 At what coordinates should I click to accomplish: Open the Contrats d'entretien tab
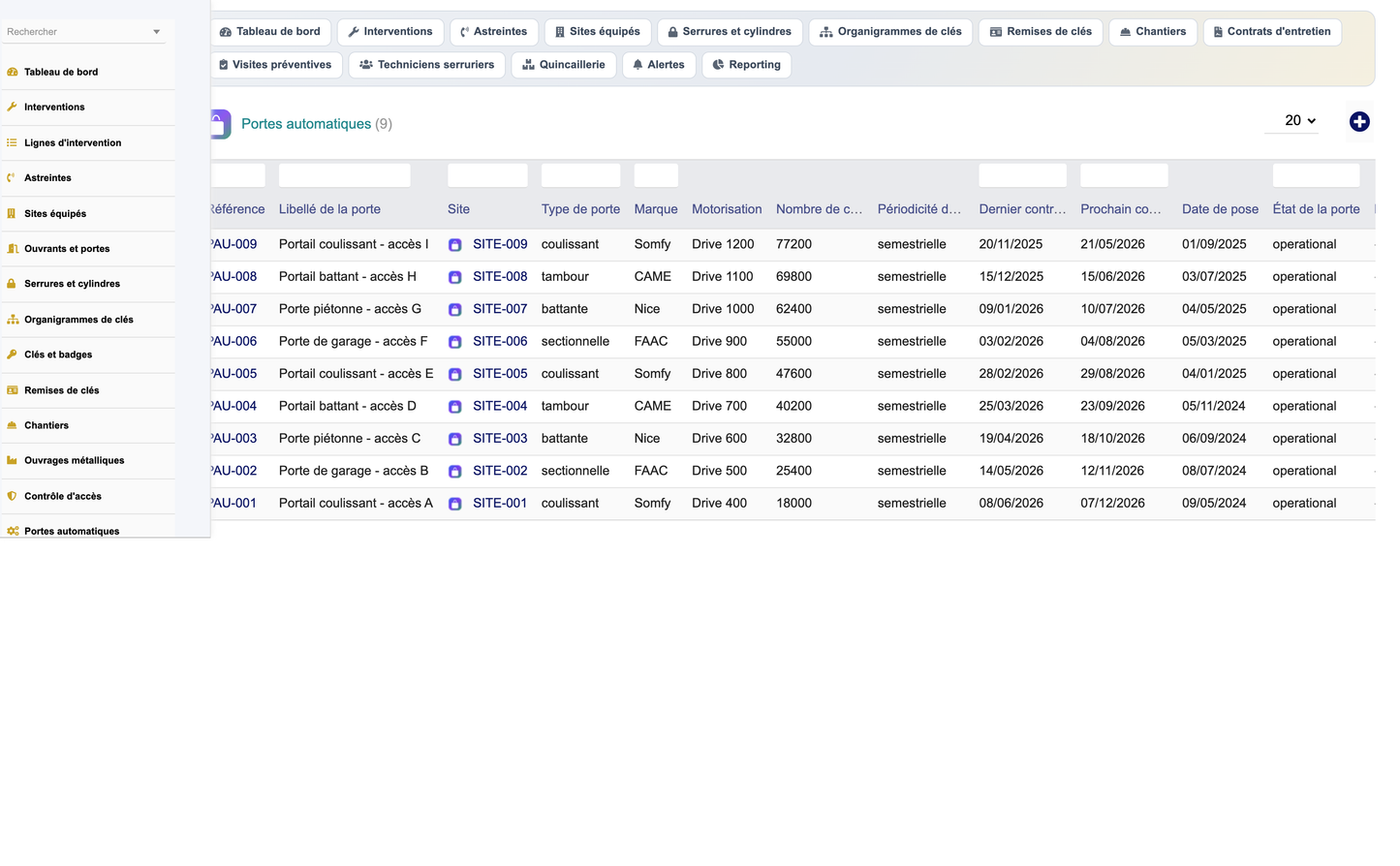[x=1272, y=32]
